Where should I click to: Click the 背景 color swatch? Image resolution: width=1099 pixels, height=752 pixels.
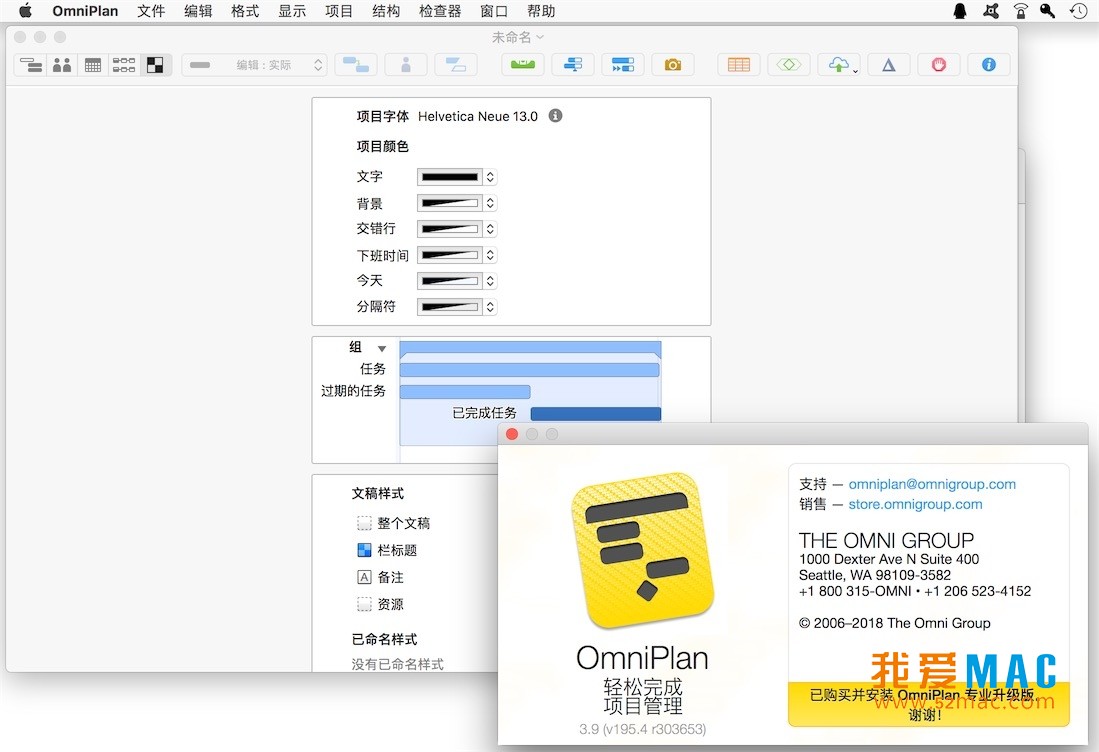click(449, 203)
